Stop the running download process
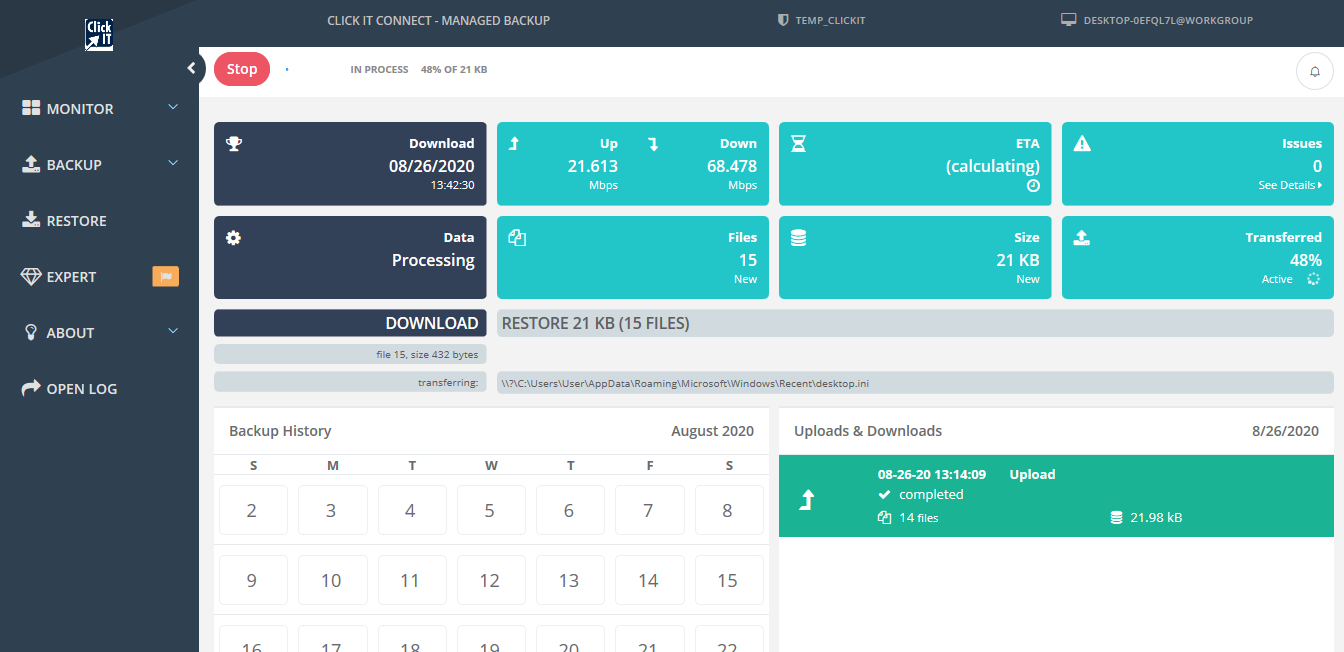Image resolution: width=1344 pixels, height=652 pixels. pos(242,69)
